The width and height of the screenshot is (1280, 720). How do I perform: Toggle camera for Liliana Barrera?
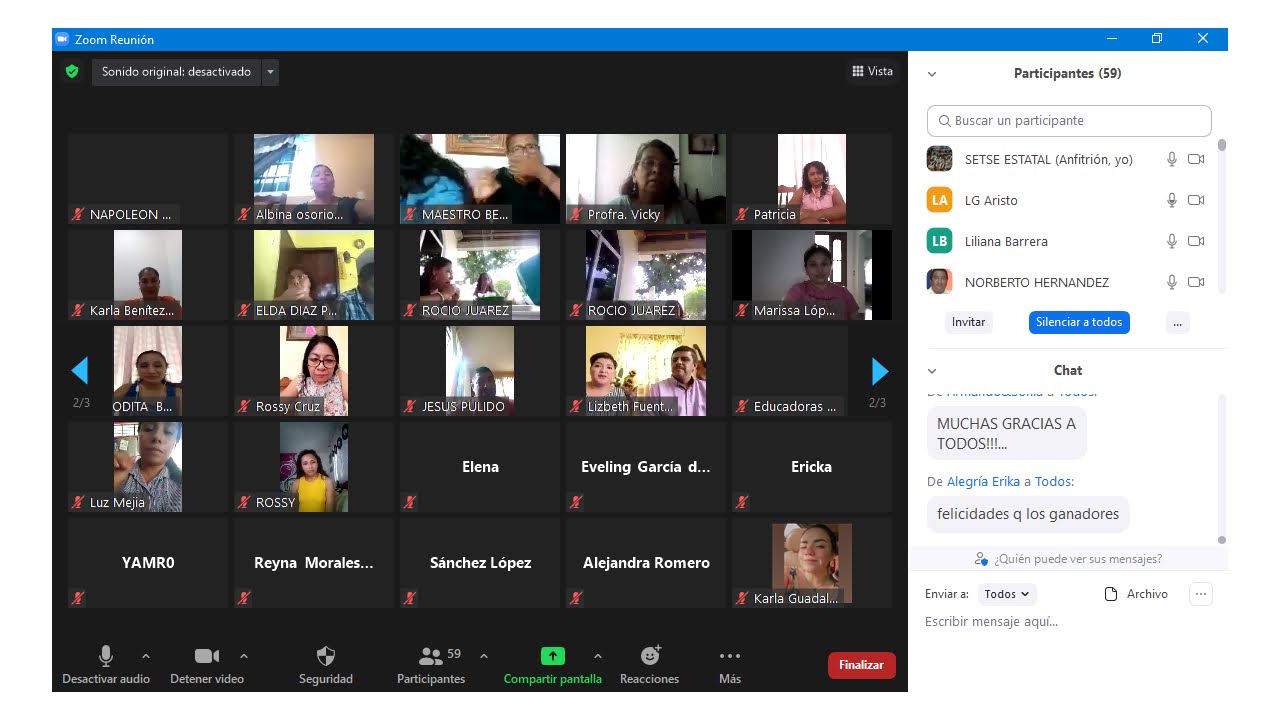pos(1196,241)
